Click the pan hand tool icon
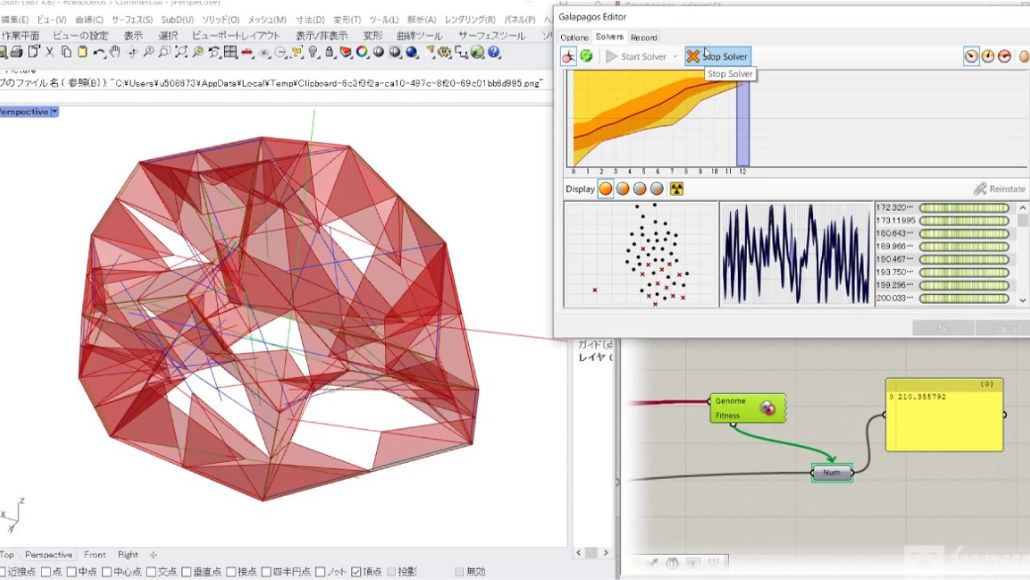1030x580 pixels. (115, 52)
